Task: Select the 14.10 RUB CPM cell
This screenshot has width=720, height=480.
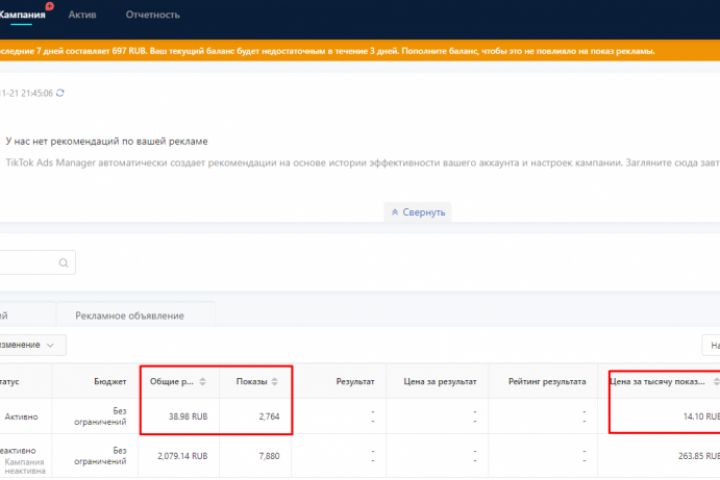Action: point(701,417)
